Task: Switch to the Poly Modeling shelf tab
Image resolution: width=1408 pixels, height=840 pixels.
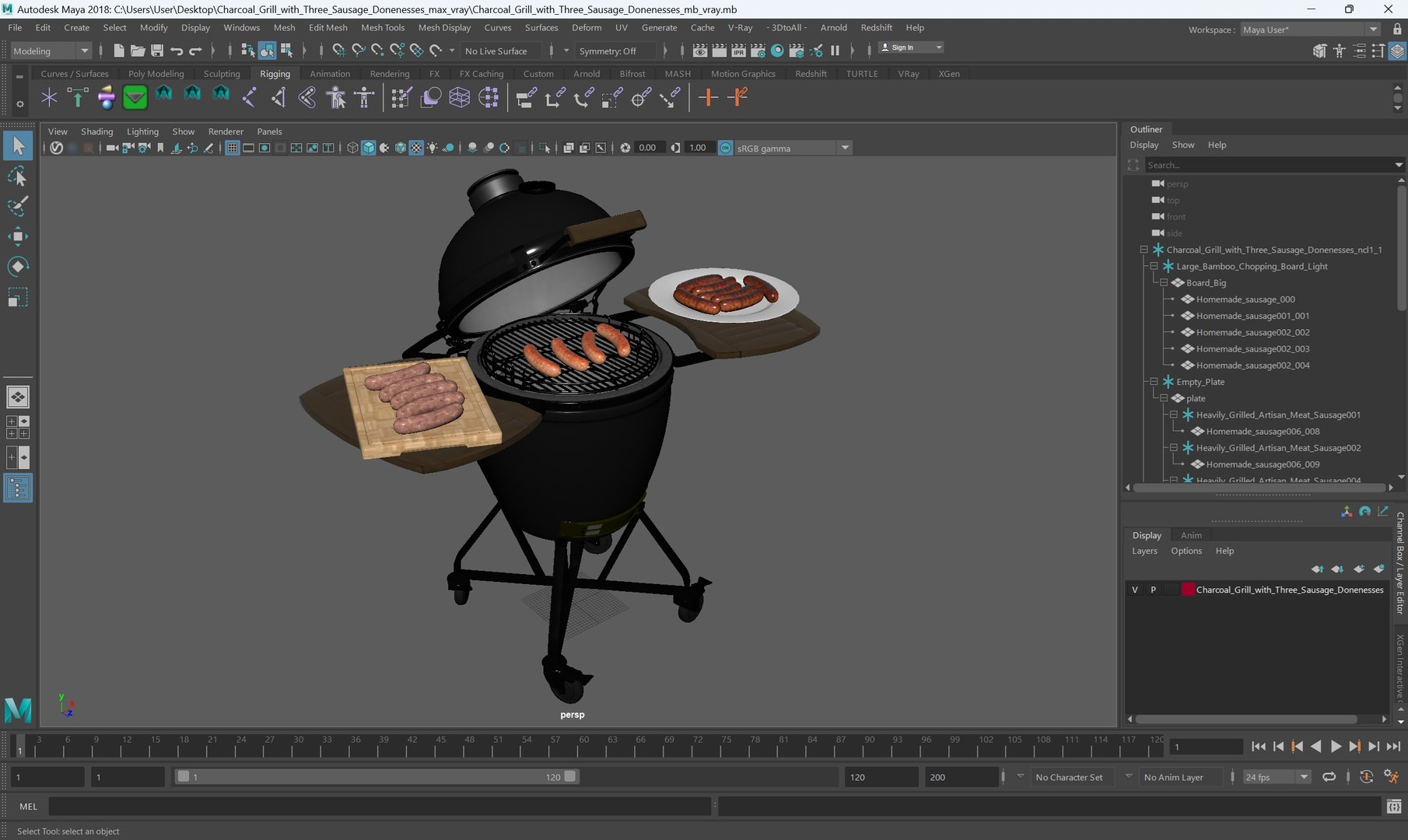Action: point(156,74)
